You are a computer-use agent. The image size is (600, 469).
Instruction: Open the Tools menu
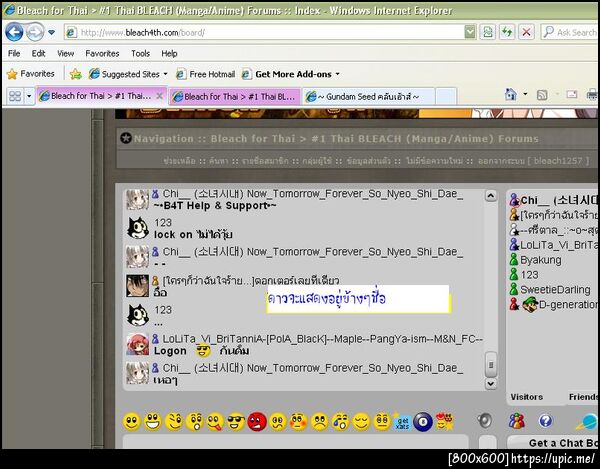(x=140, y=54)
